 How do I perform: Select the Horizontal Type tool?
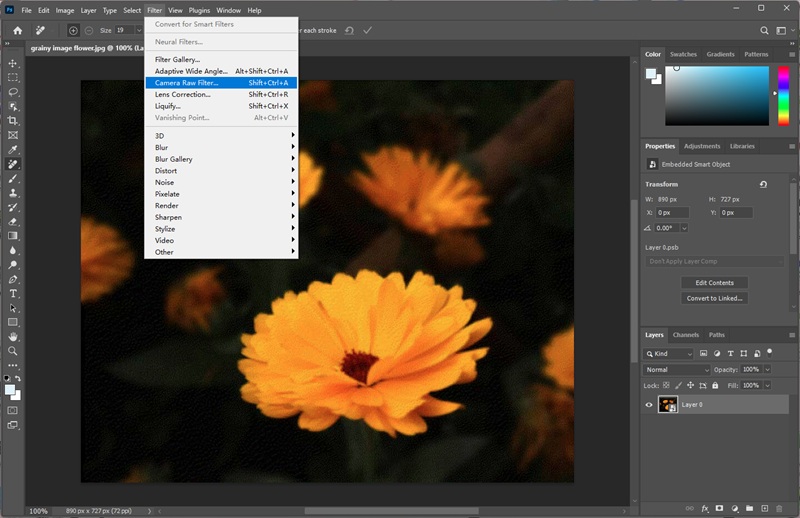click(13, 294)
